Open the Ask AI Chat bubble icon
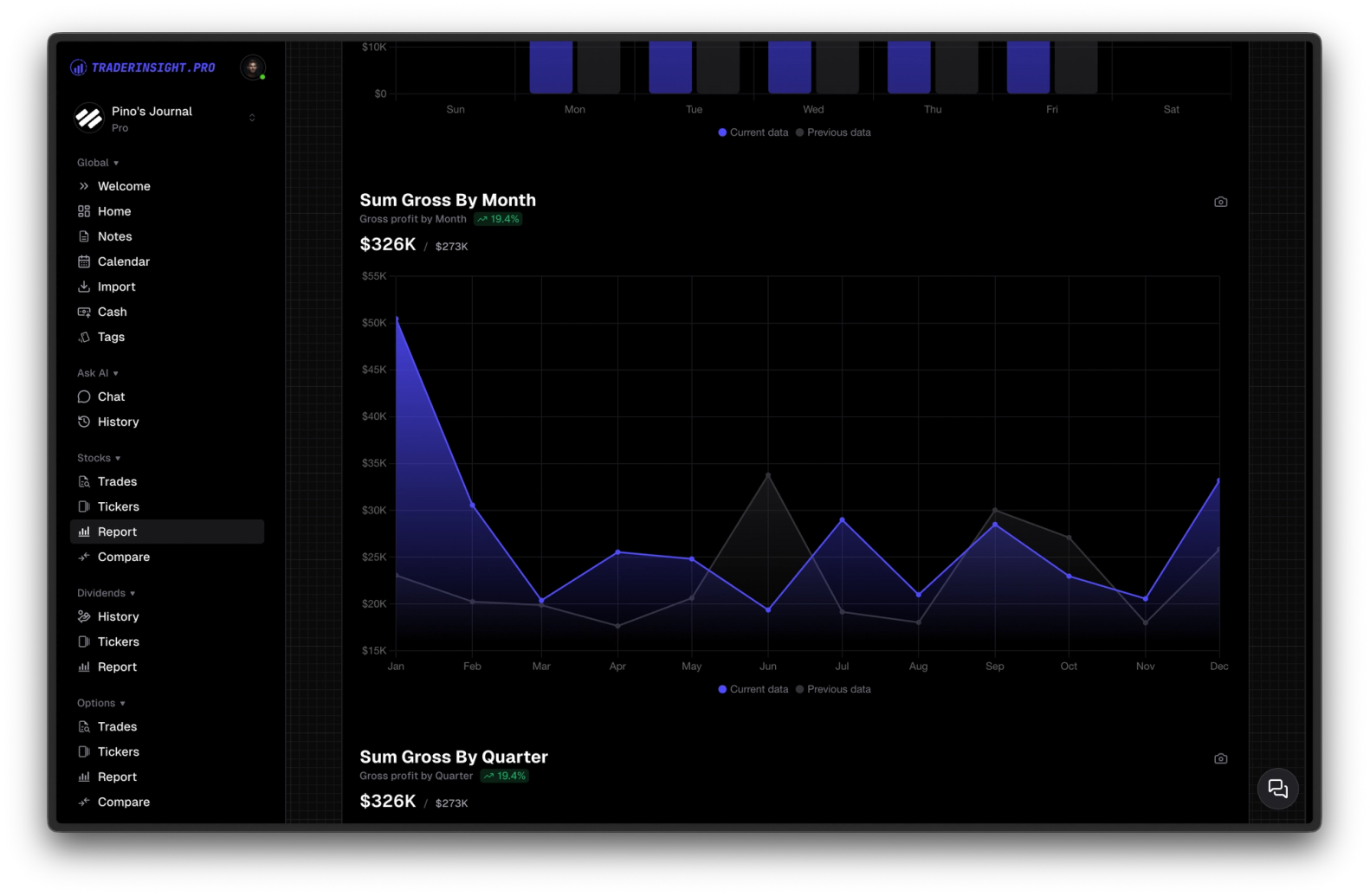Screen dimensions: 1370x896 click(x=84, y=396)
